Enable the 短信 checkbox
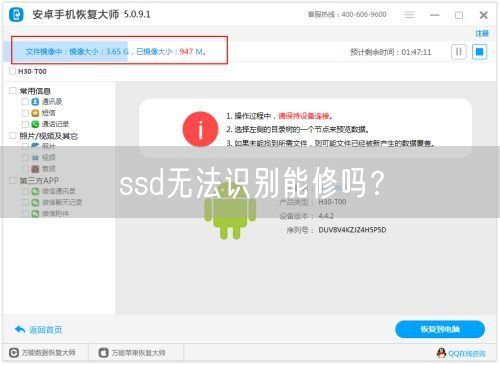 (x=25, y=113)
